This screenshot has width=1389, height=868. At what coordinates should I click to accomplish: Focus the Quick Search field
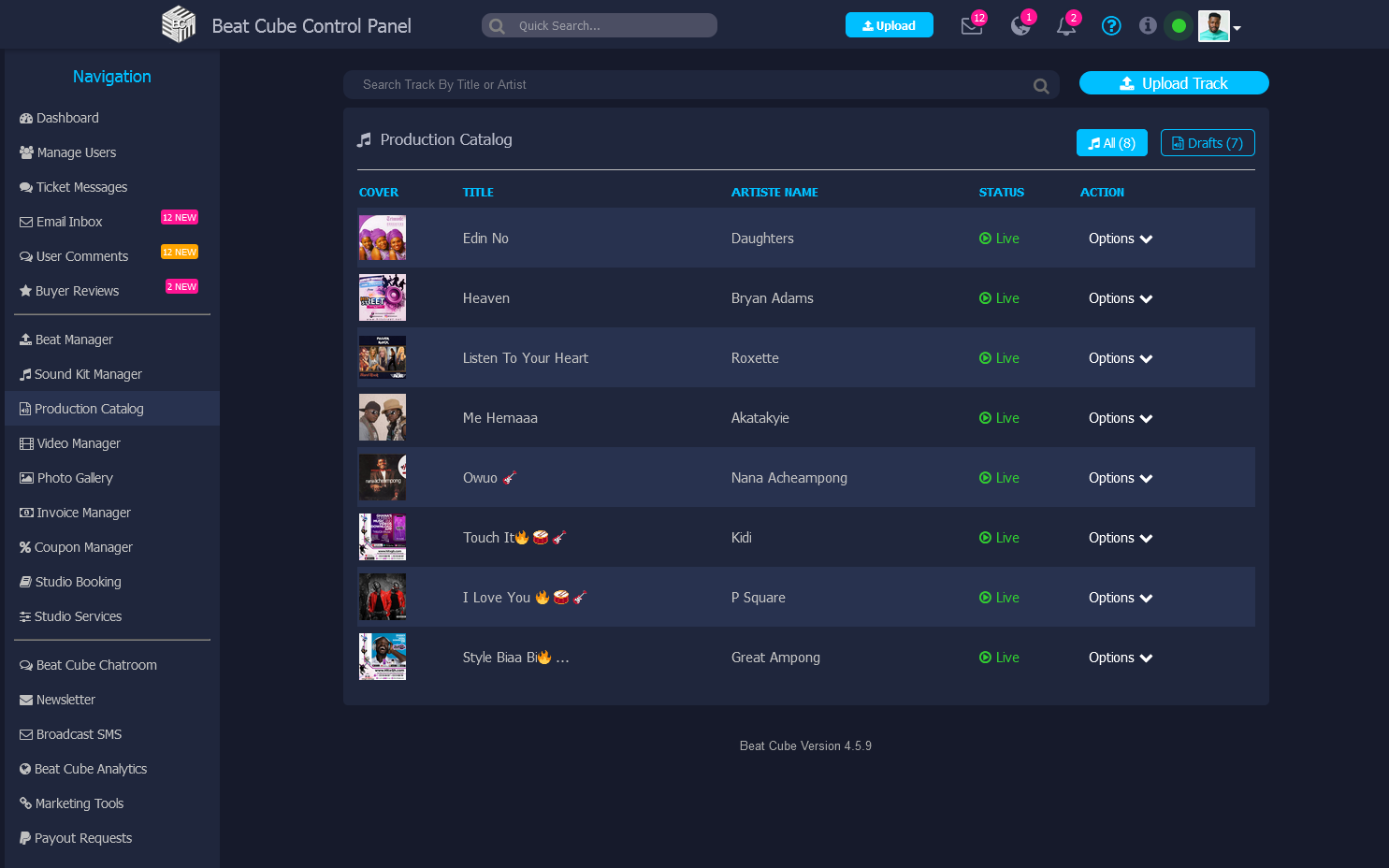[x=608, y=26]
